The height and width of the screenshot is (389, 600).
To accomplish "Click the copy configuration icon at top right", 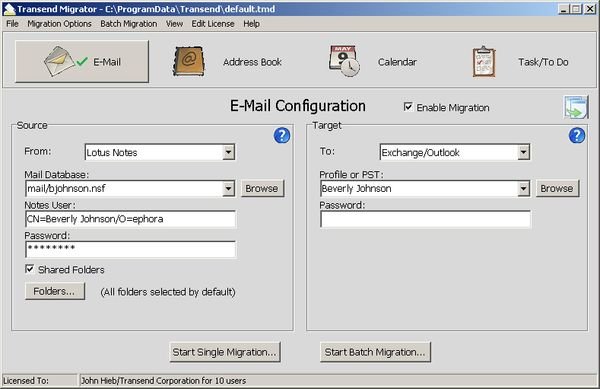I will (576, 107).
